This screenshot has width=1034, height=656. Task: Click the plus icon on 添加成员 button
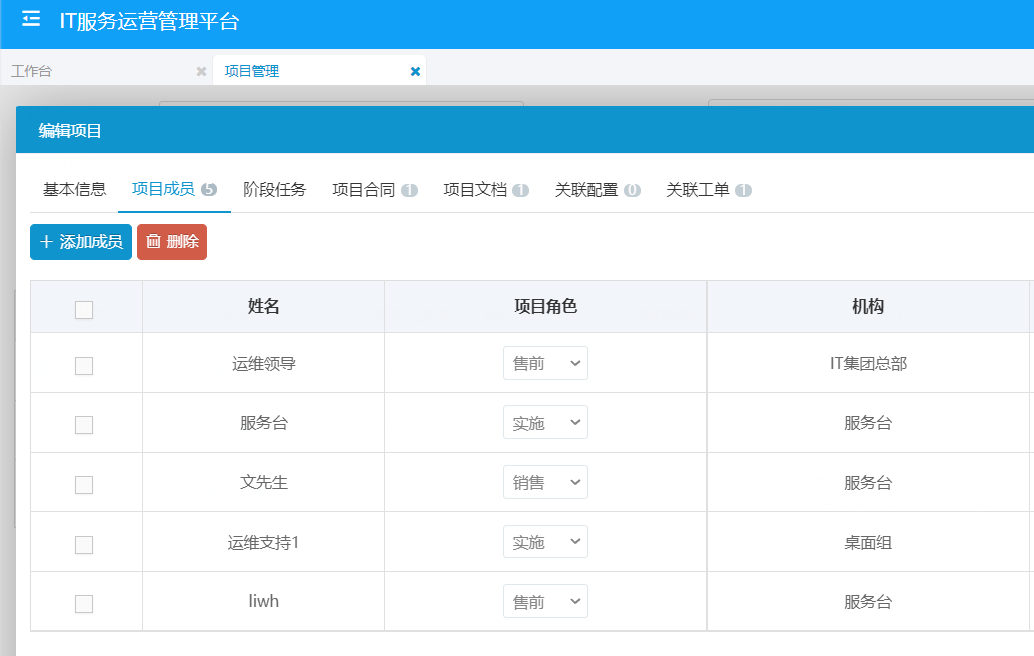pyautogui.click(x=47, y=241)
